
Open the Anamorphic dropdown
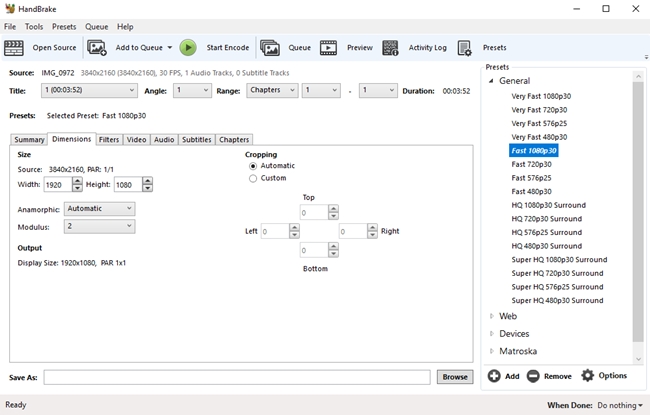click(x=99, y=209)
